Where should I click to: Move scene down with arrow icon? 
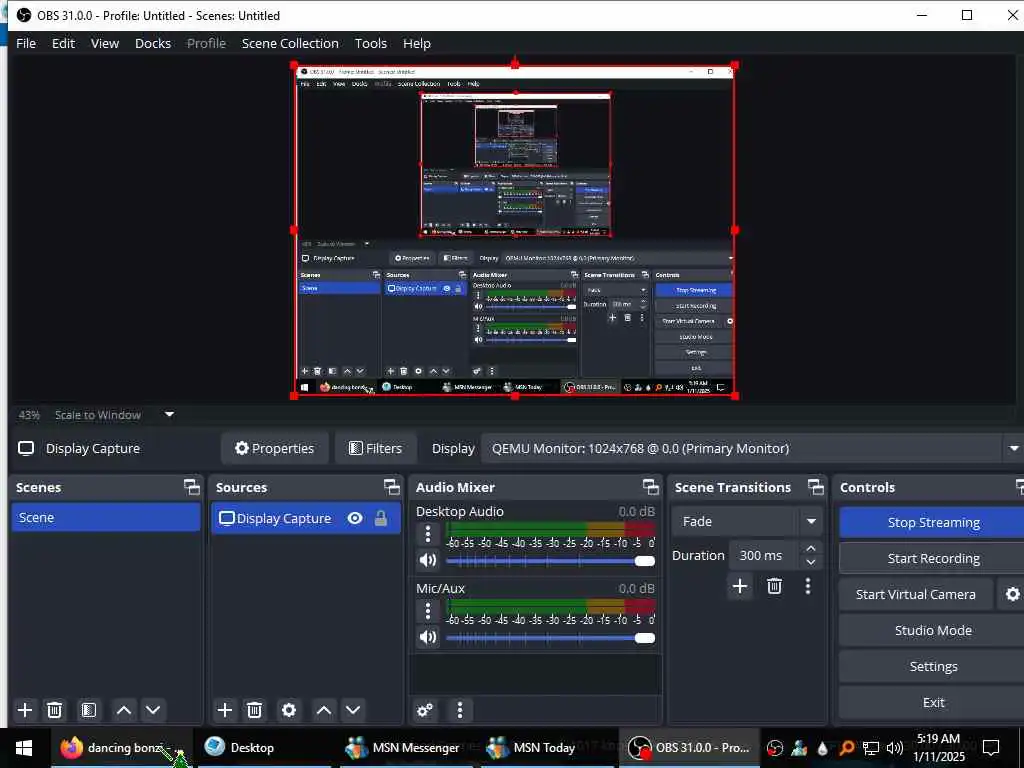click(x=153, y=710)
